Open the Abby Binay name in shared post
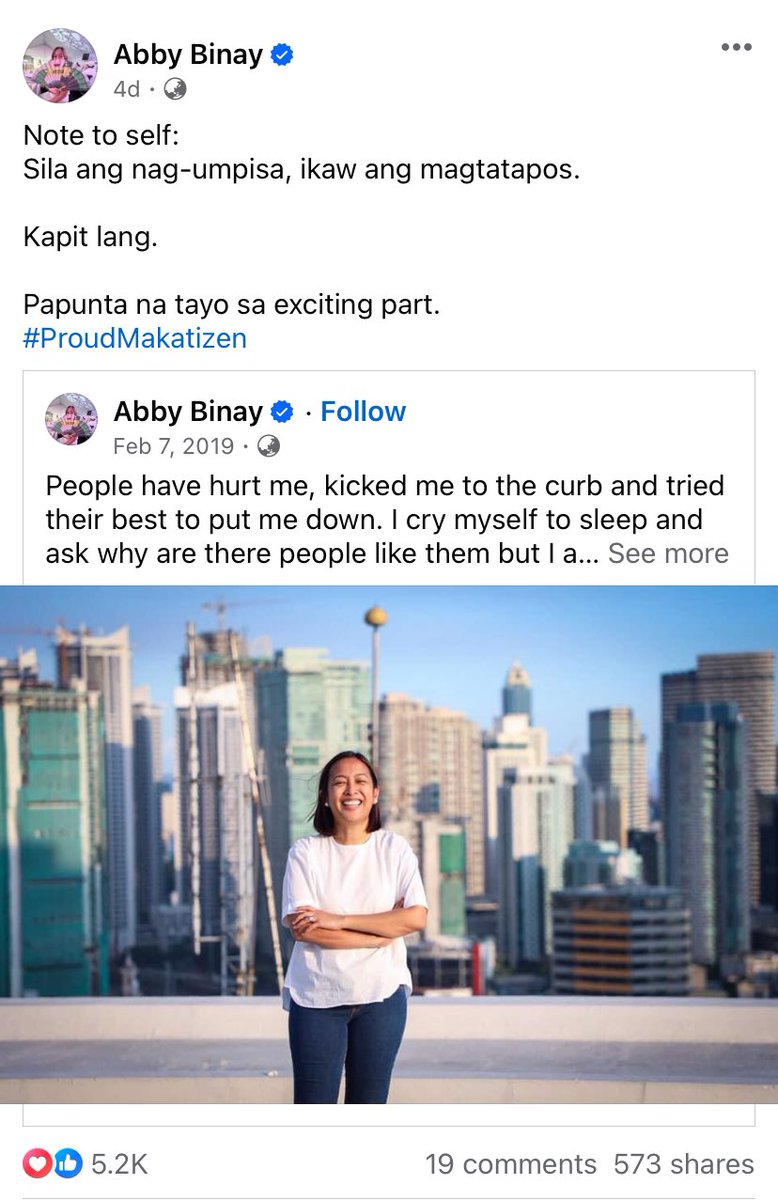The width and height of the screenshot is (778, 1200). 188,411
